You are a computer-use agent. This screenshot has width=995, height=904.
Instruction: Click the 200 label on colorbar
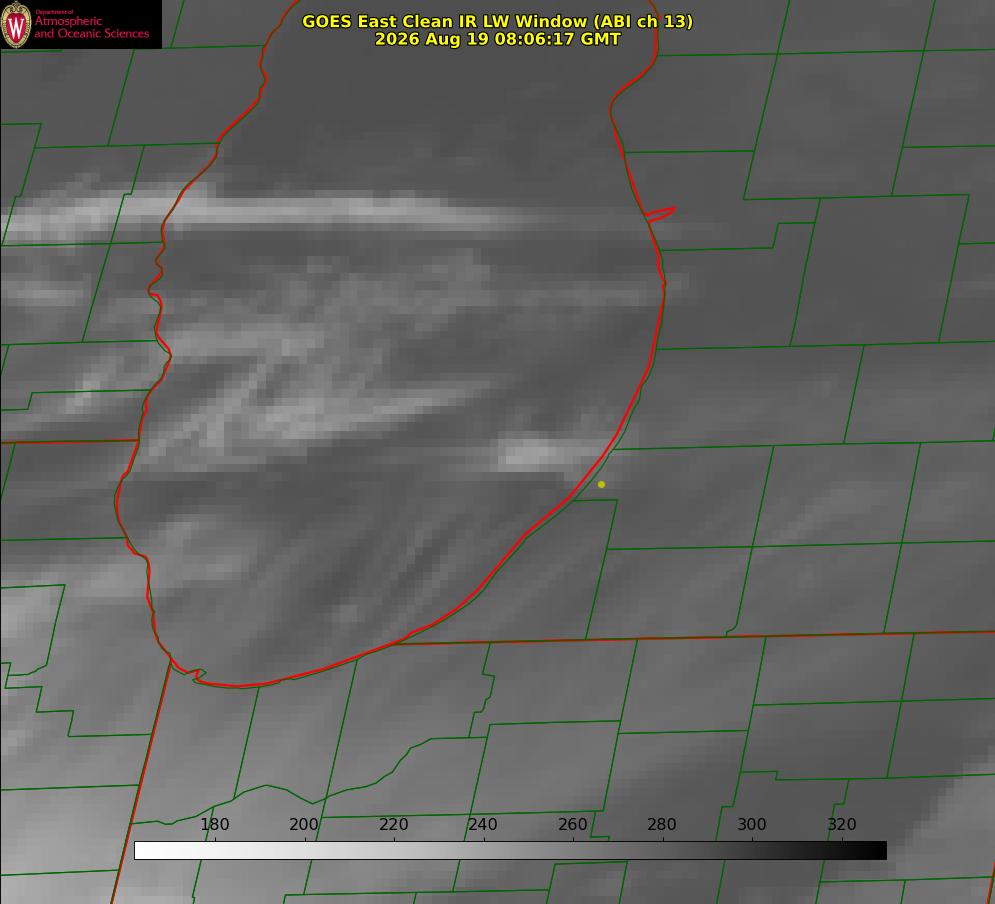tap(304, 824)
